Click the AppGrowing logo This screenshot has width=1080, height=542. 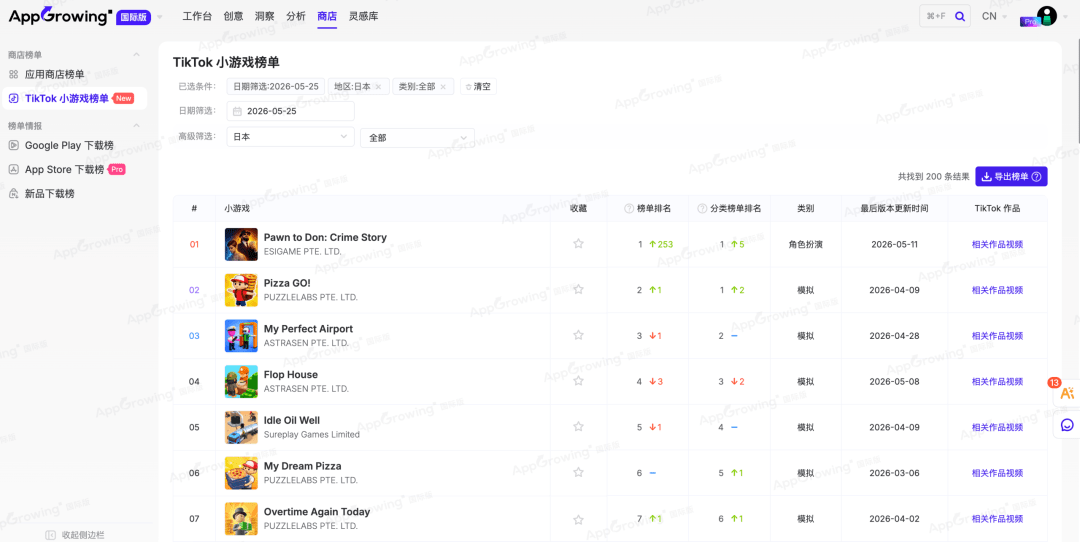pos(60,17)
